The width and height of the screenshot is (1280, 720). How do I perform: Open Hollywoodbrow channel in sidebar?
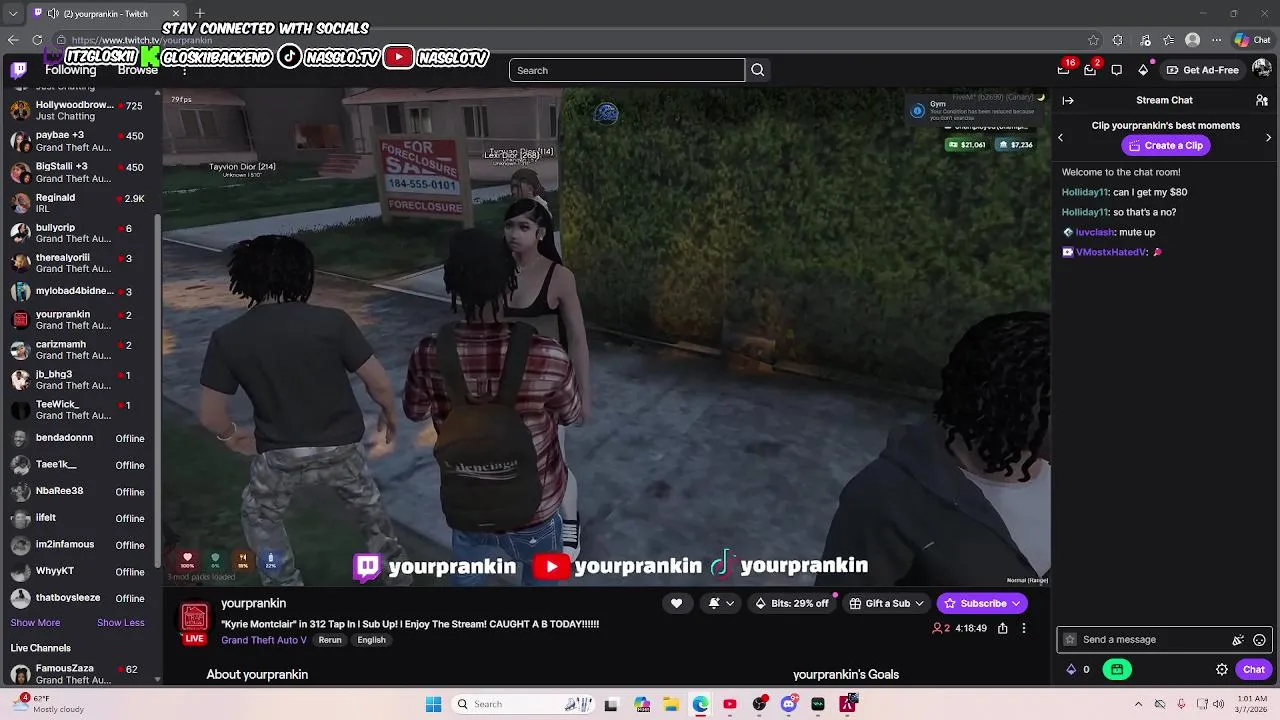pyautogui.click(x=78, y=110)
